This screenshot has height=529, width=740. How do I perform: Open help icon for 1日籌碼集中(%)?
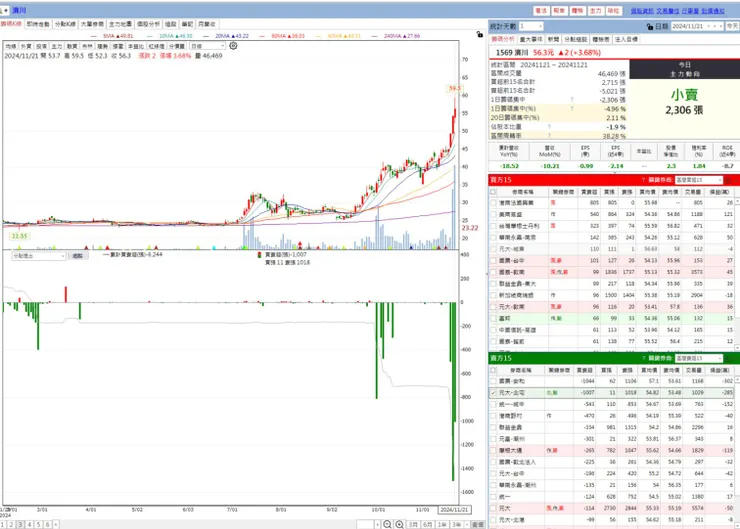(x=572, y=109)
